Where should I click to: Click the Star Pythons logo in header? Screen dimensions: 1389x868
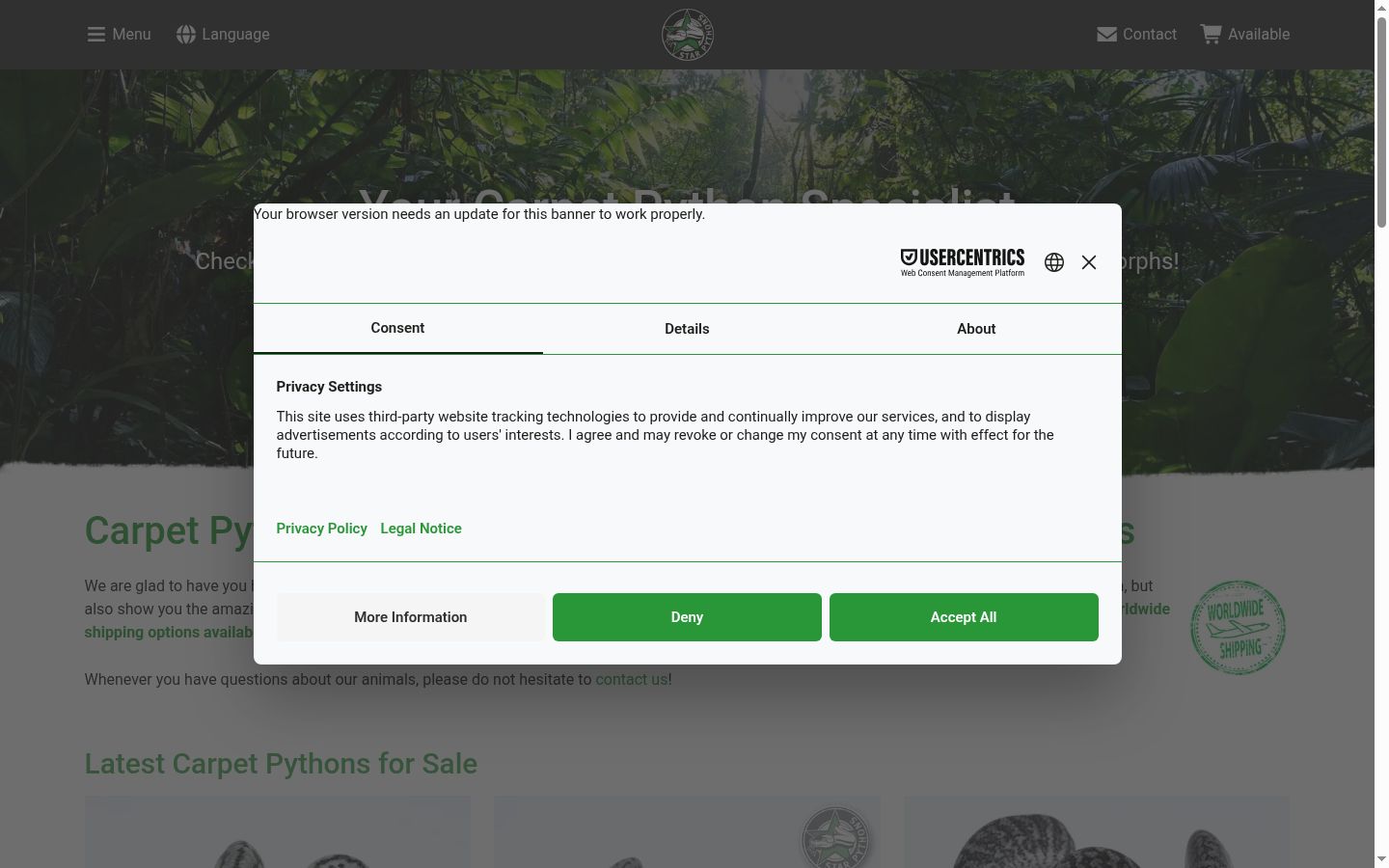click(x=688, y=35)
